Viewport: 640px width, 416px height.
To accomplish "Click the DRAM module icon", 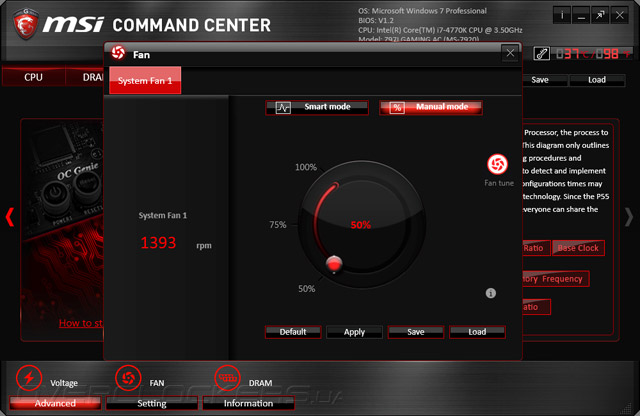I will click(x=227, y=378).
